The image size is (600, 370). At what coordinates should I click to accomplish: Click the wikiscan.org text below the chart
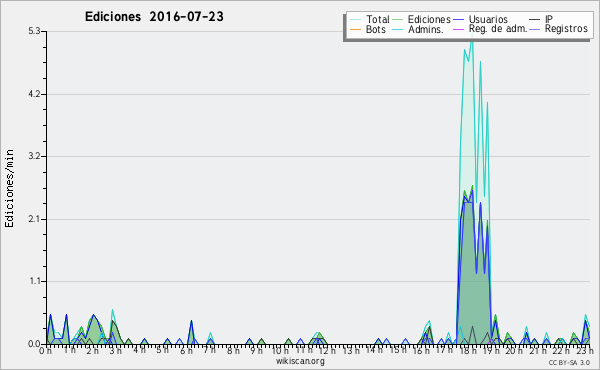[x=300, y=361]
